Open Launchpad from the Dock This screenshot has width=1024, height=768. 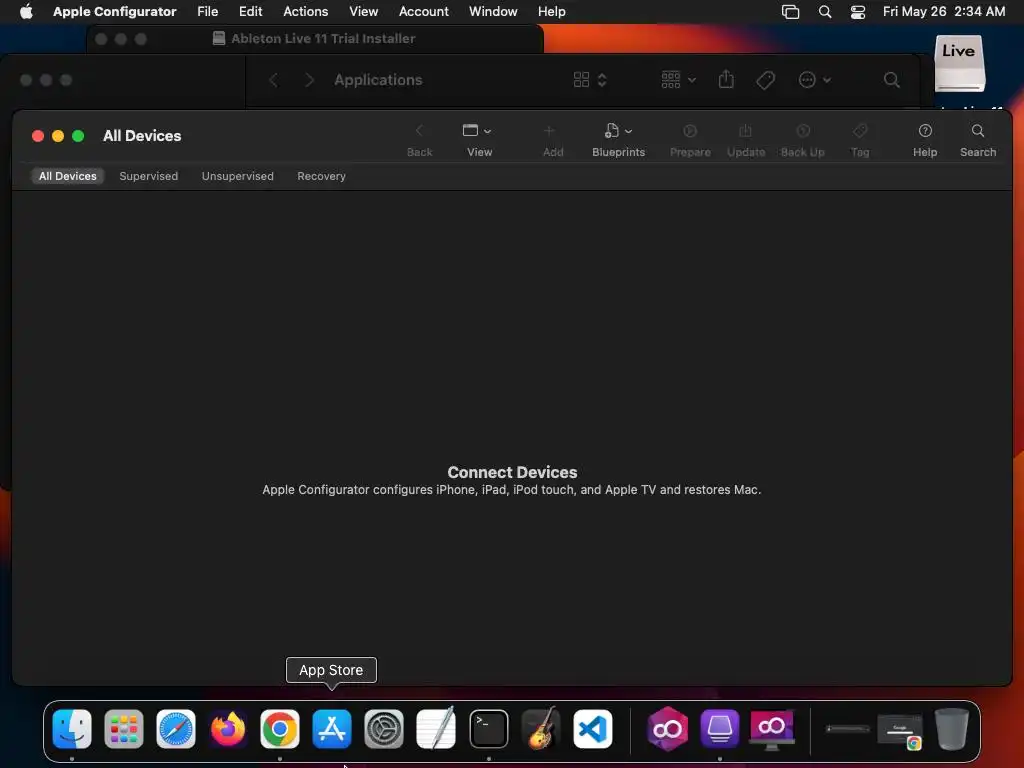123,728
